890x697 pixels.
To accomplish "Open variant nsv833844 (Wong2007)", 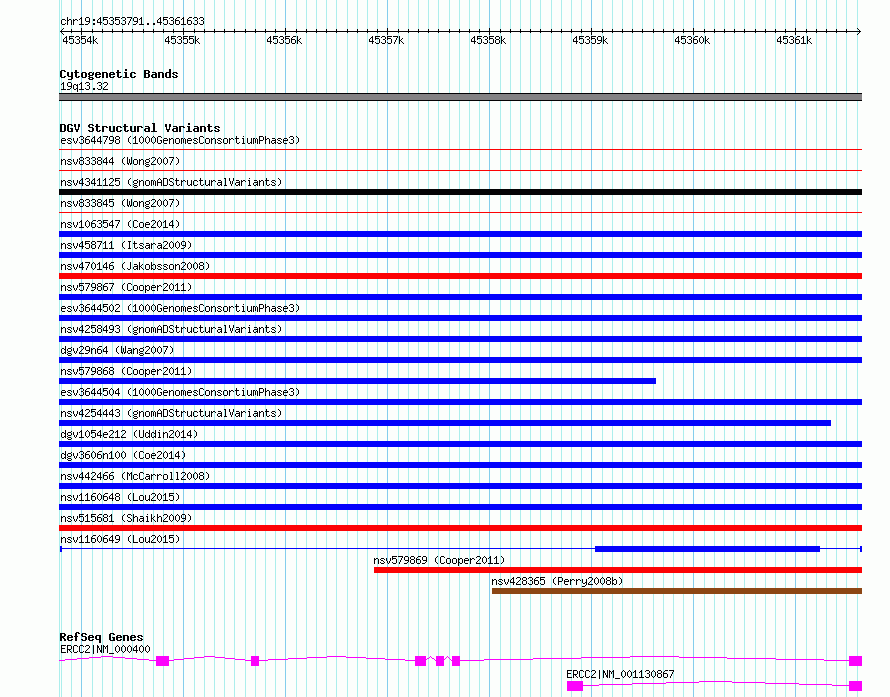I will click(120, 161).
